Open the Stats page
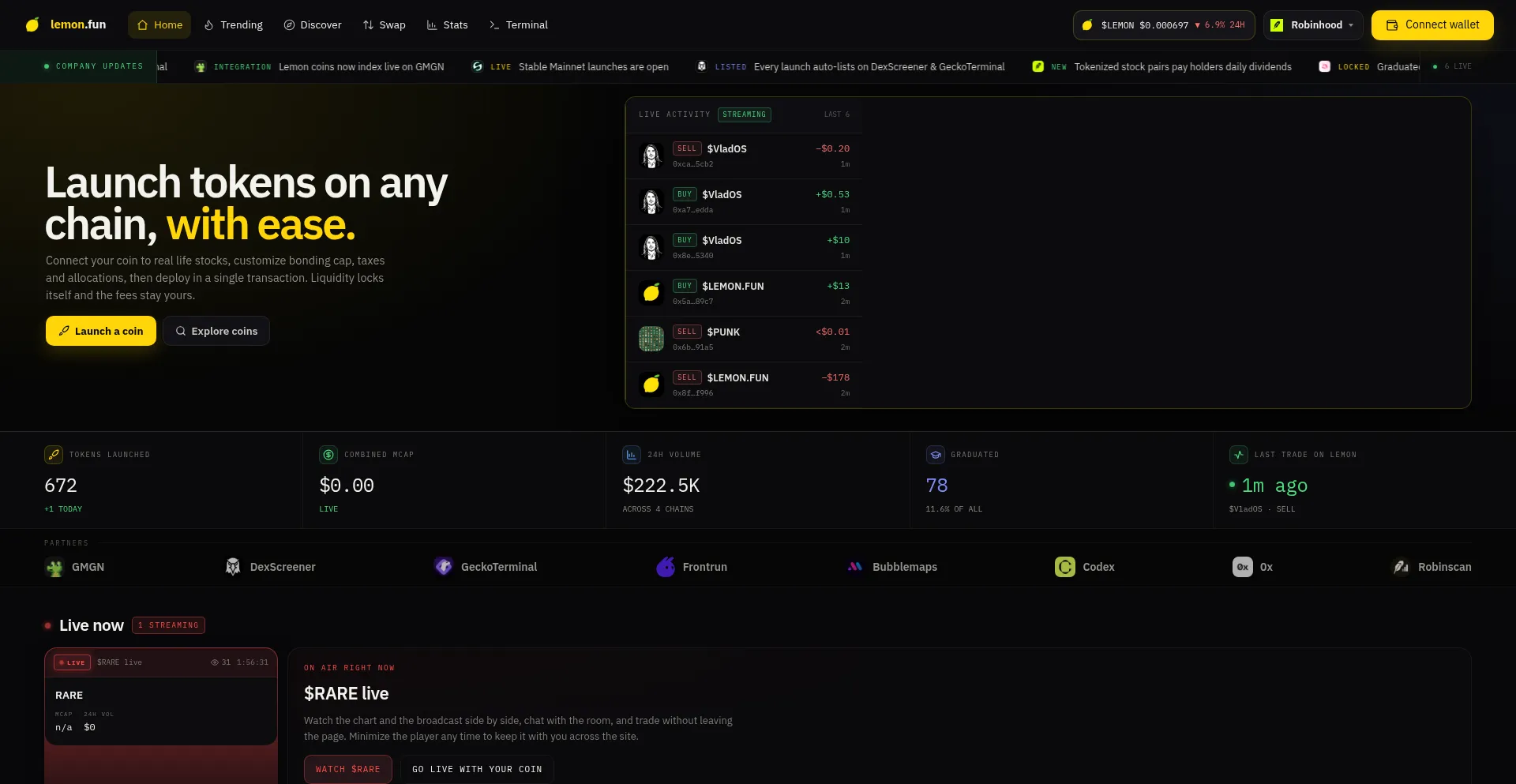 pos(447,25)
